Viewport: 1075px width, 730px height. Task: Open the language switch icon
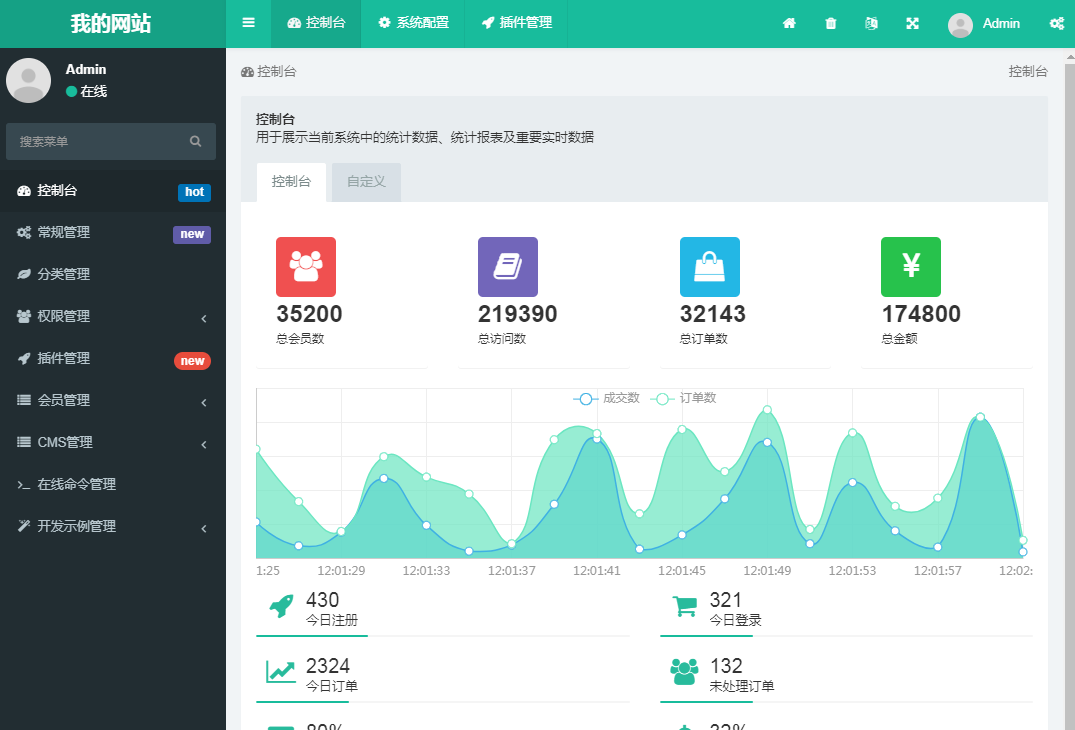click(x=871, y=23)
